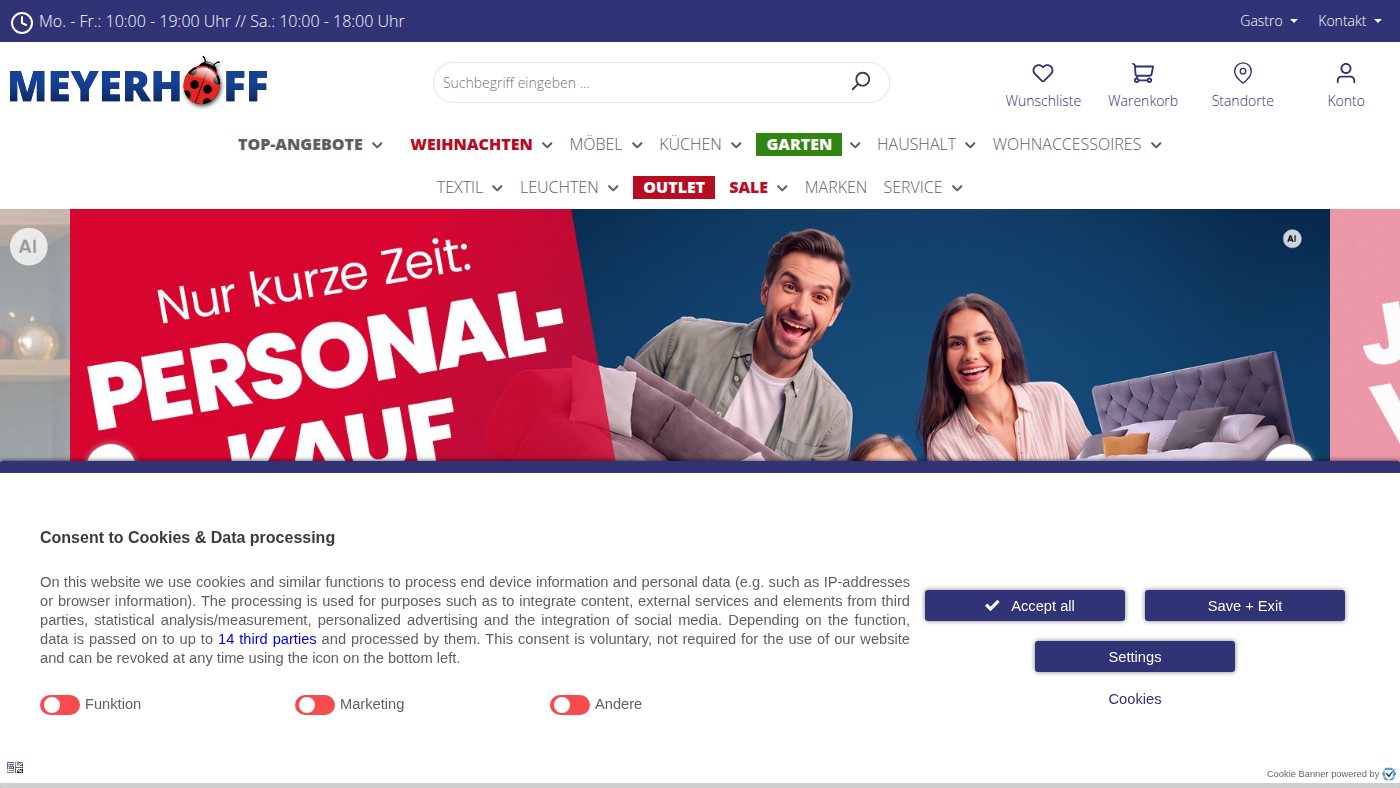Expand the Gastro dropdown
1400x788 pixels.
[1269, 21]
